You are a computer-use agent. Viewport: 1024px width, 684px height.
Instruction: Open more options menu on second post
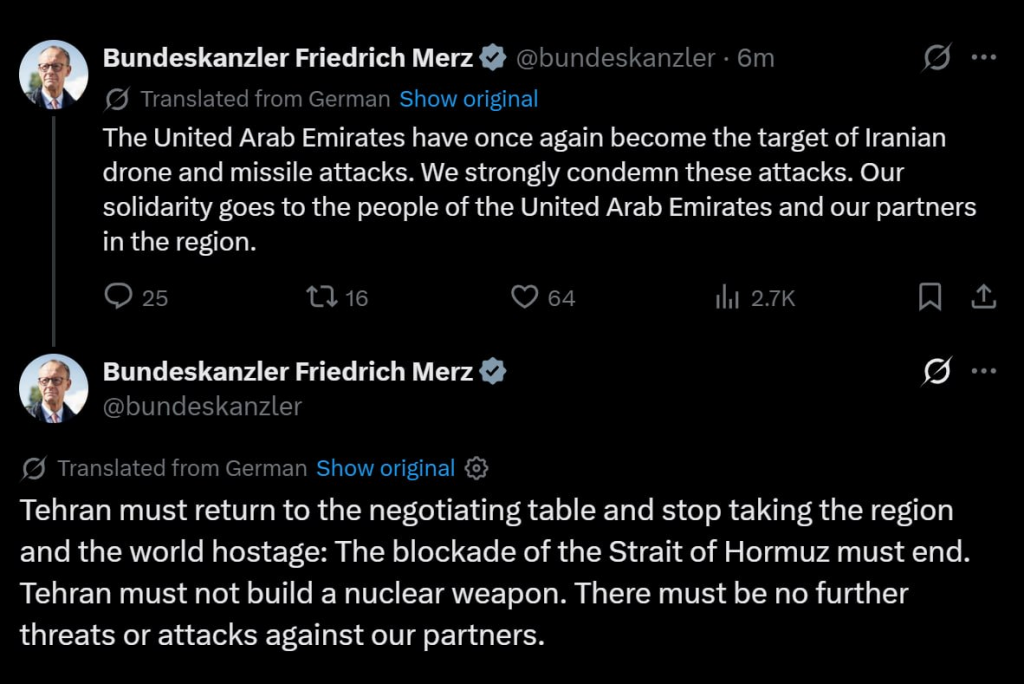[x=984, y=371]
